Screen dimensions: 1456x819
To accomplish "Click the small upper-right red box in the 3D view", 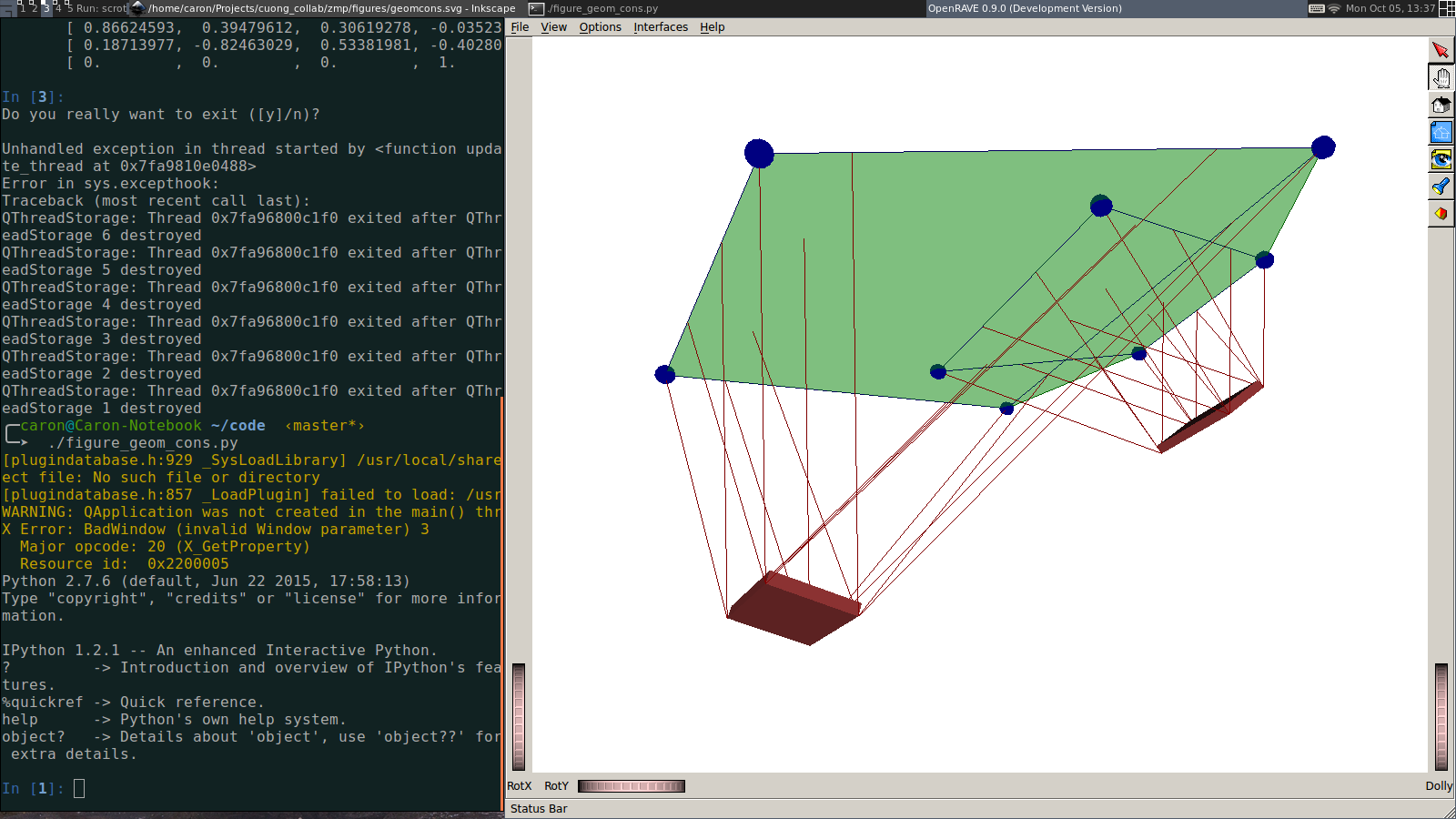I will pyautogui.click(x=1210, y=419).
